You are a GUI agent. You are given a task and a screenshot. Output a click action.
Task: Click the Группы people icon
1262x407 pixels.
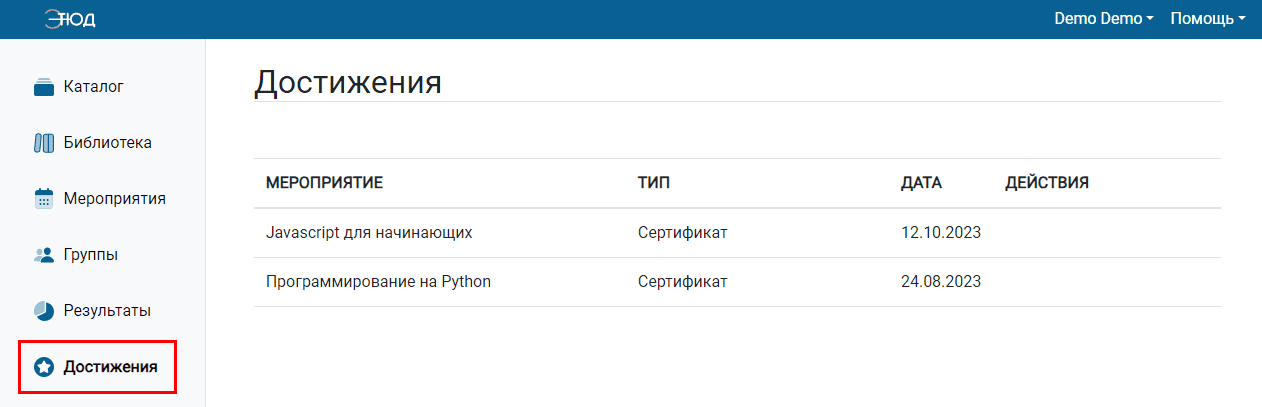point(43,255)
